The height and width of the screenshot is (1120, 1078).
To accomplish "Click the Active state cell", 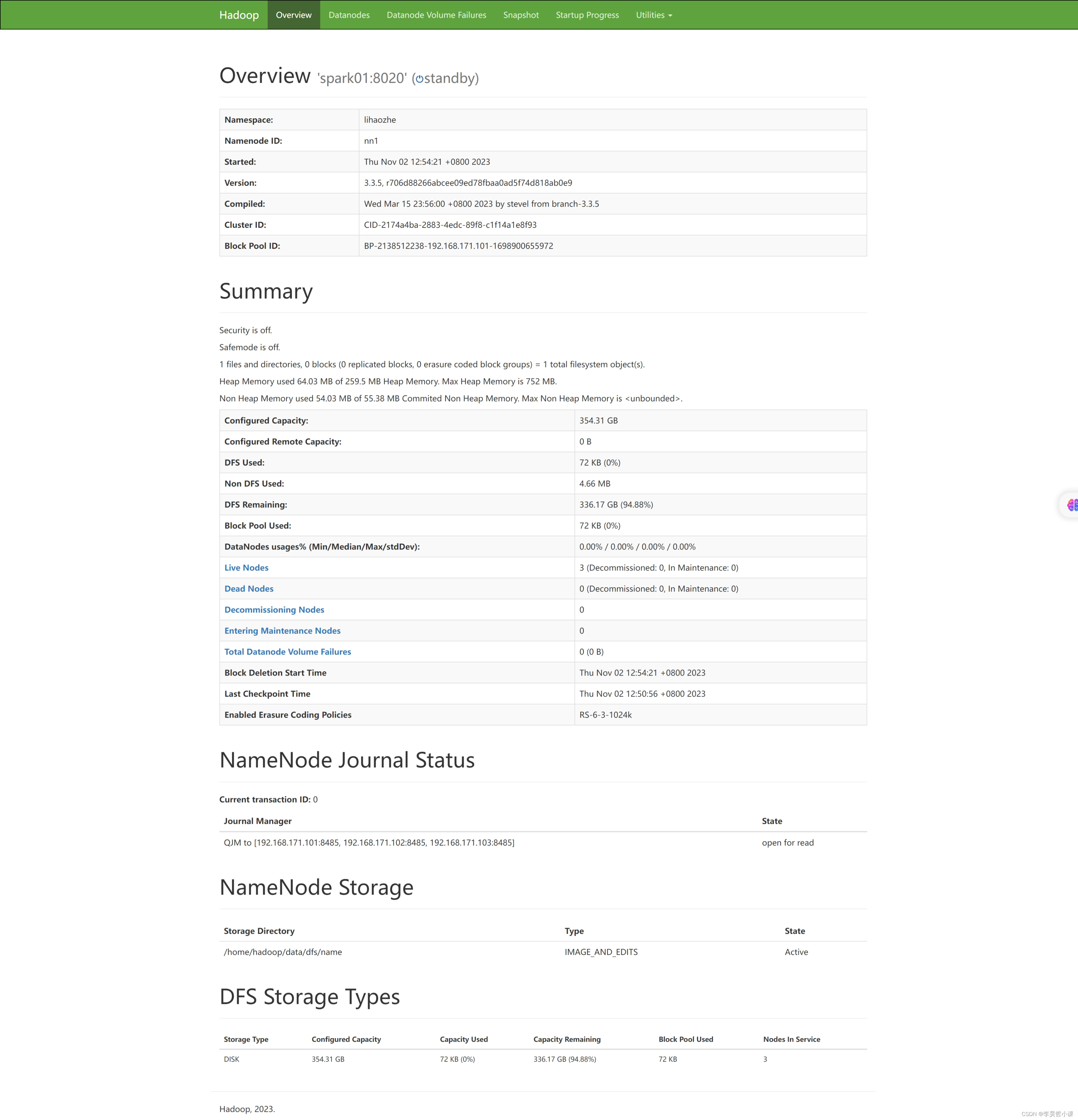I will click(x=796, y=952).
